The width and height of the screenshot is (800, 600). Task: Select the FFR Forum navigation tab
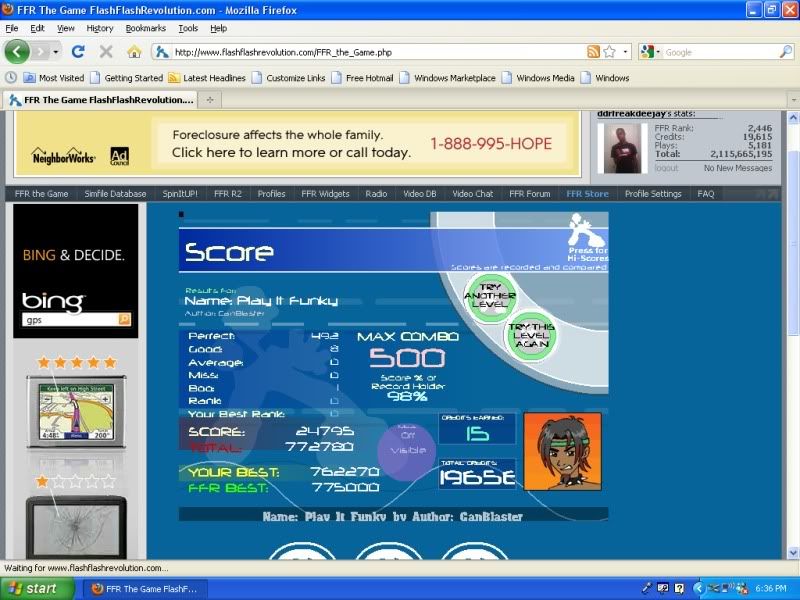click(529, 194)
